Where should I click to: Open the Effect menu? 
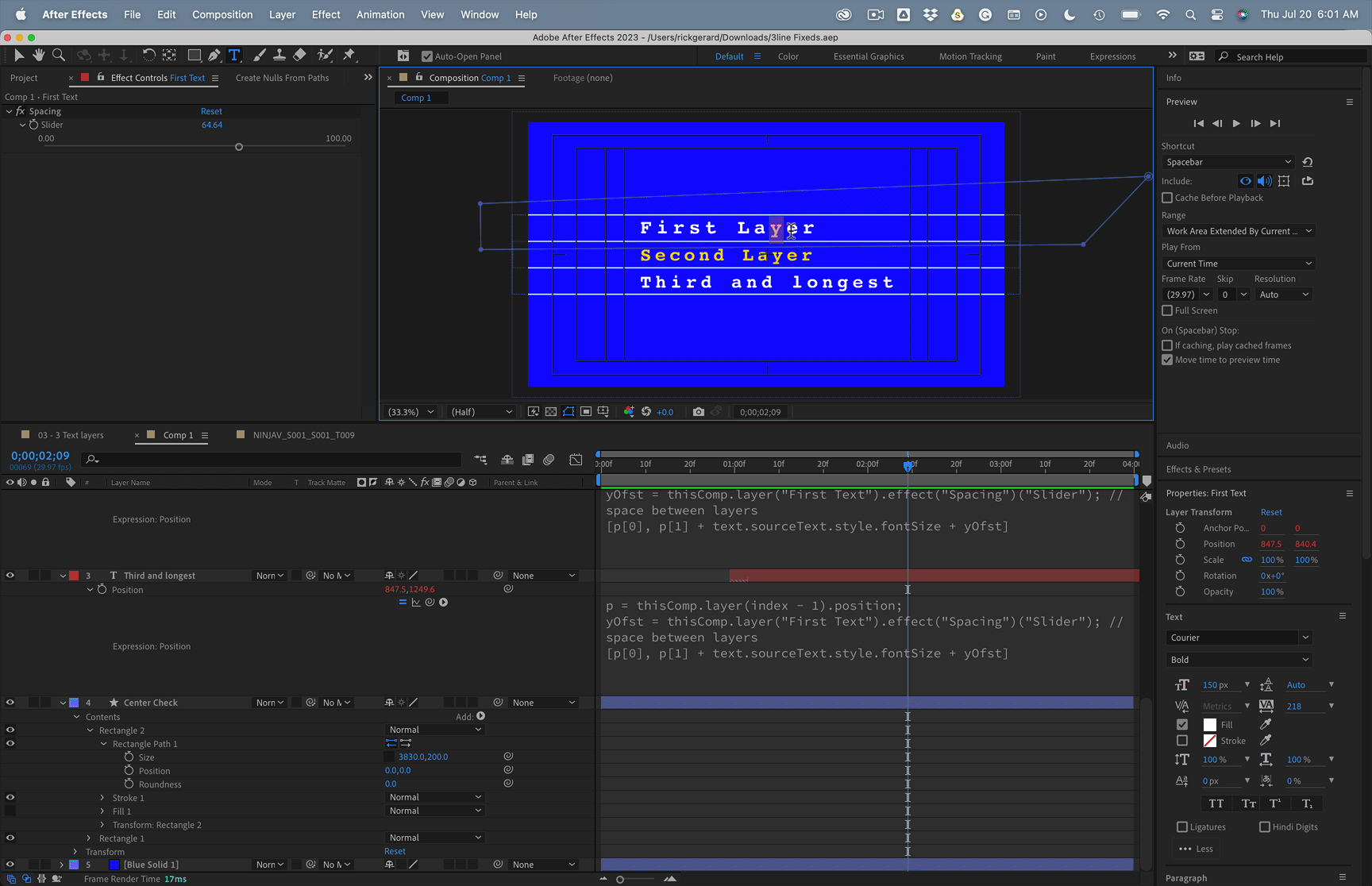tap(326, 14)
